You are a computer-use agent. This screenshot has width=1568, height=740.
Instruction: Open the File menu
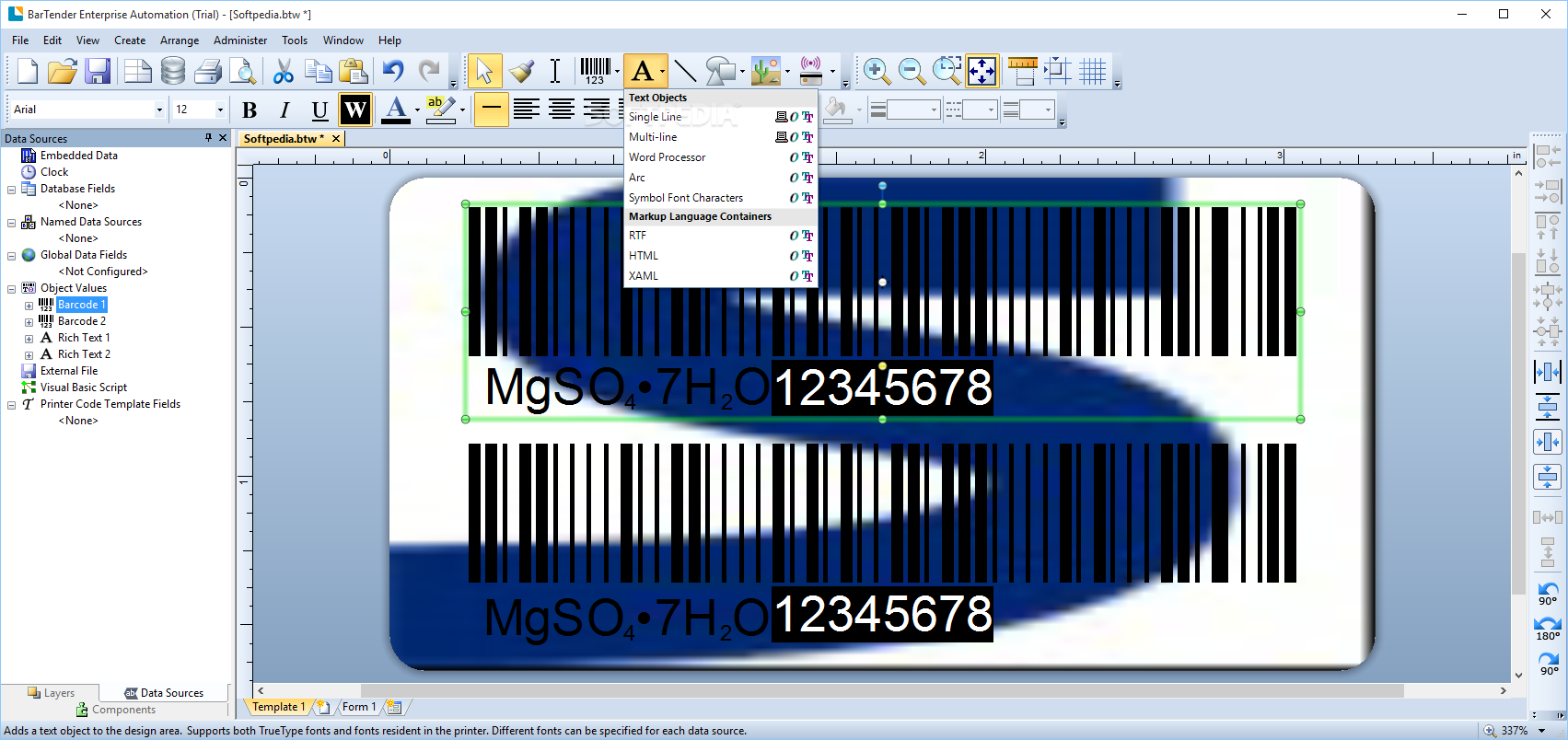[20, 40]
